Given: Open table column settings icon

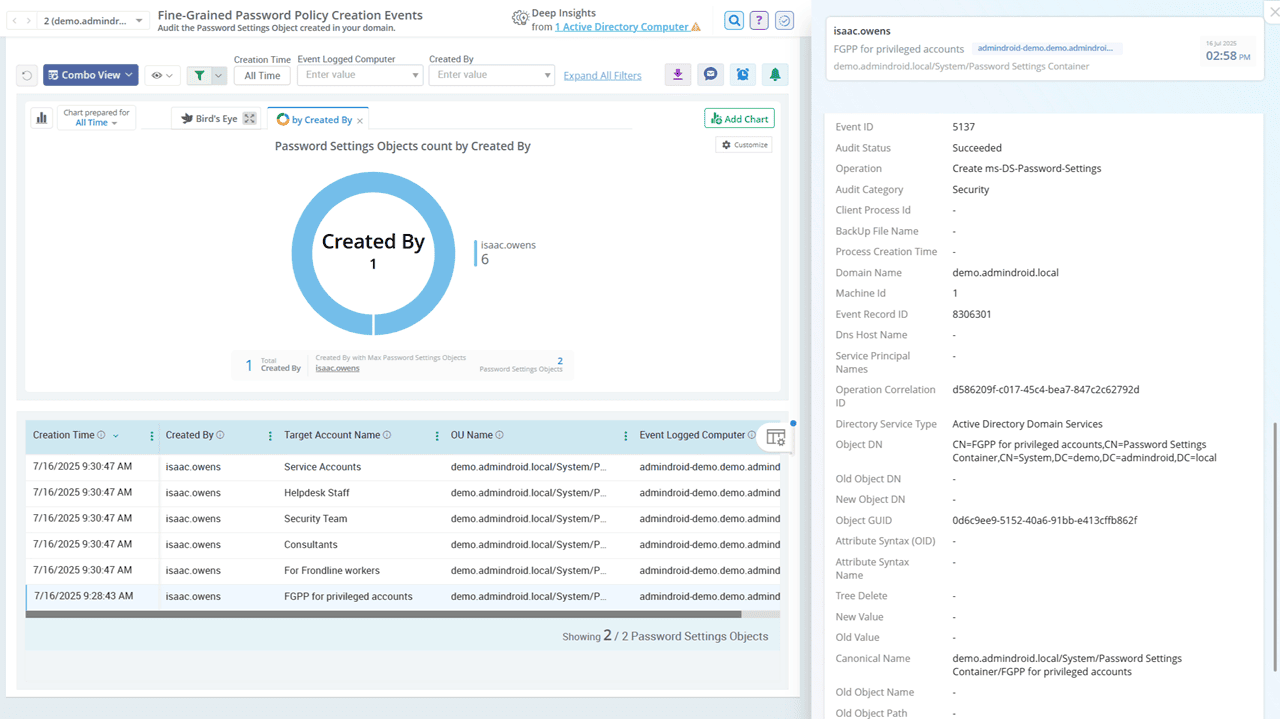Looking at the screenshot, I should pyautogui.click(x=775, y=437).
